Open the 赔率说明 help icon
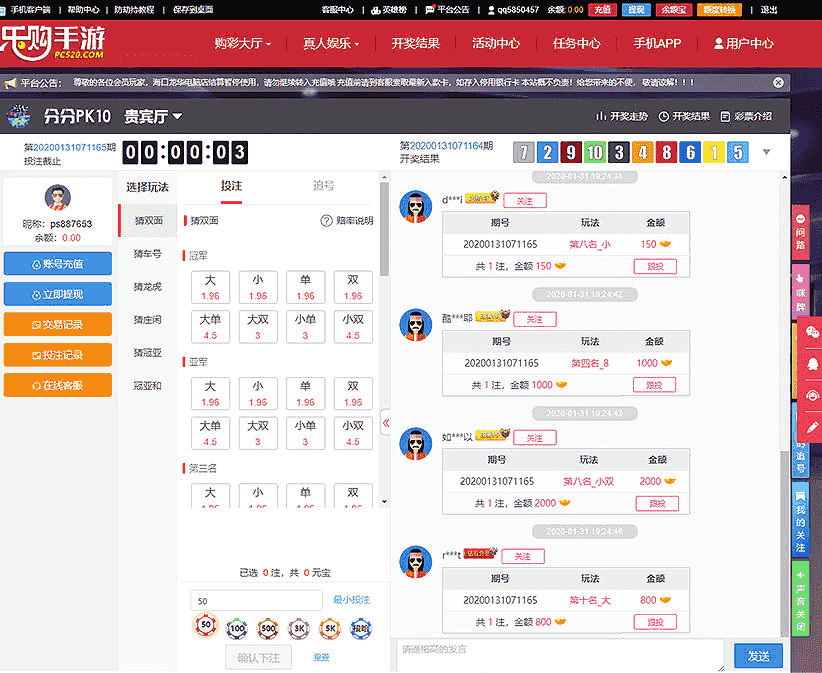 [326, 221]
